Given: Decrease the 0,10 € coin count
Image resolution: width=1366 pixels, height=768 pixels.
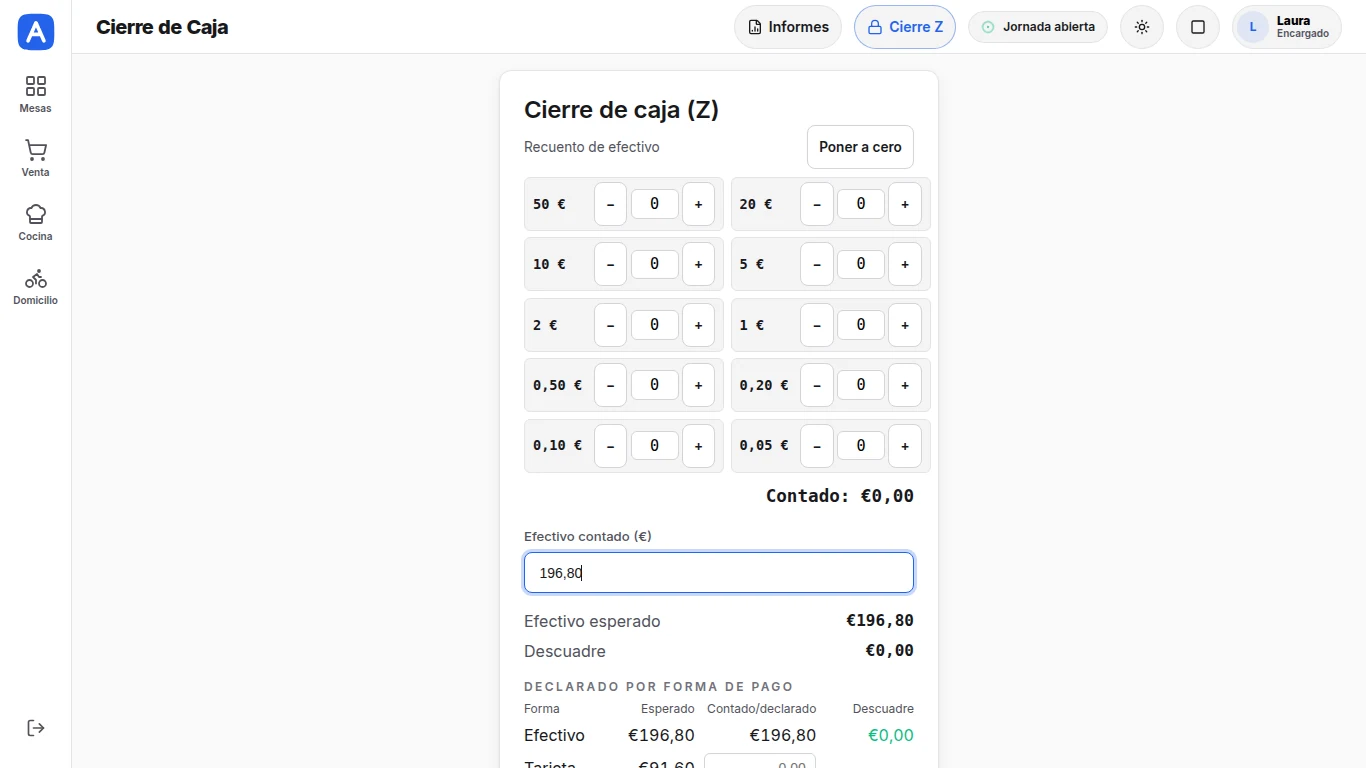Looking at the screenshot, I should (x=611, y=446).
